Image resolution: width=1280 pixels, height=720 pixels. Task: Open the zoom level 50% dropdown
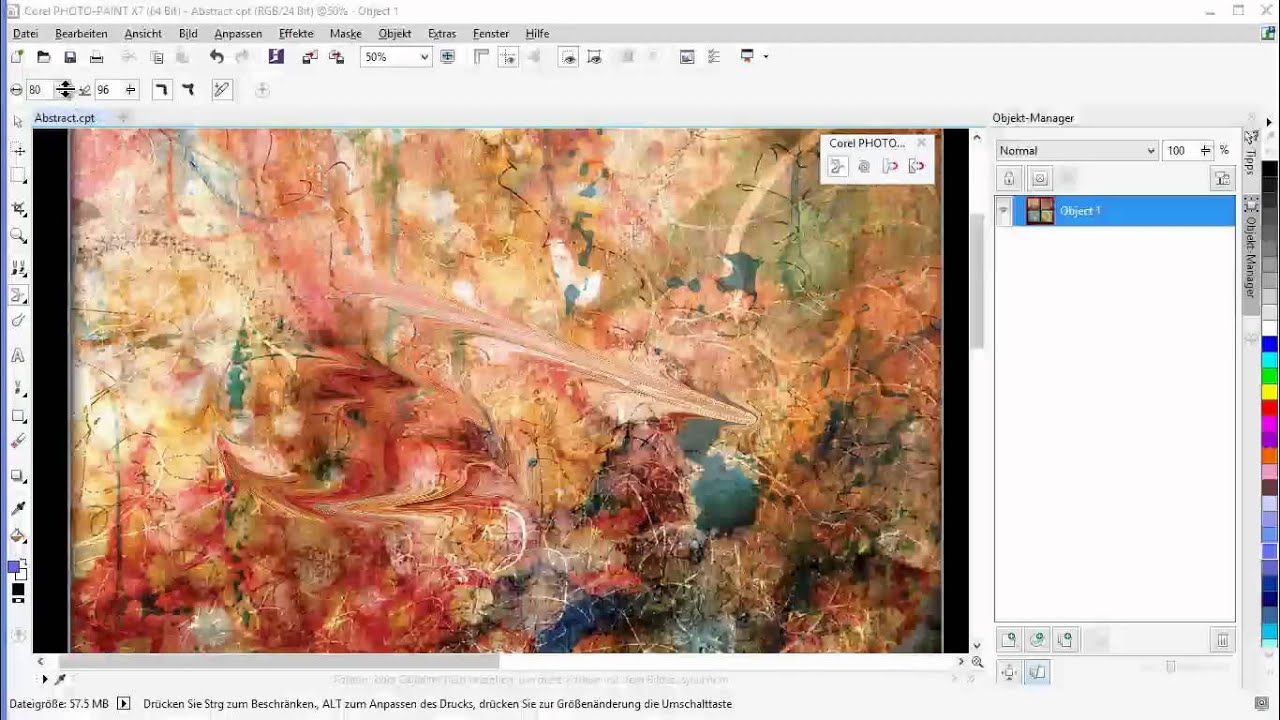point(424,57)
